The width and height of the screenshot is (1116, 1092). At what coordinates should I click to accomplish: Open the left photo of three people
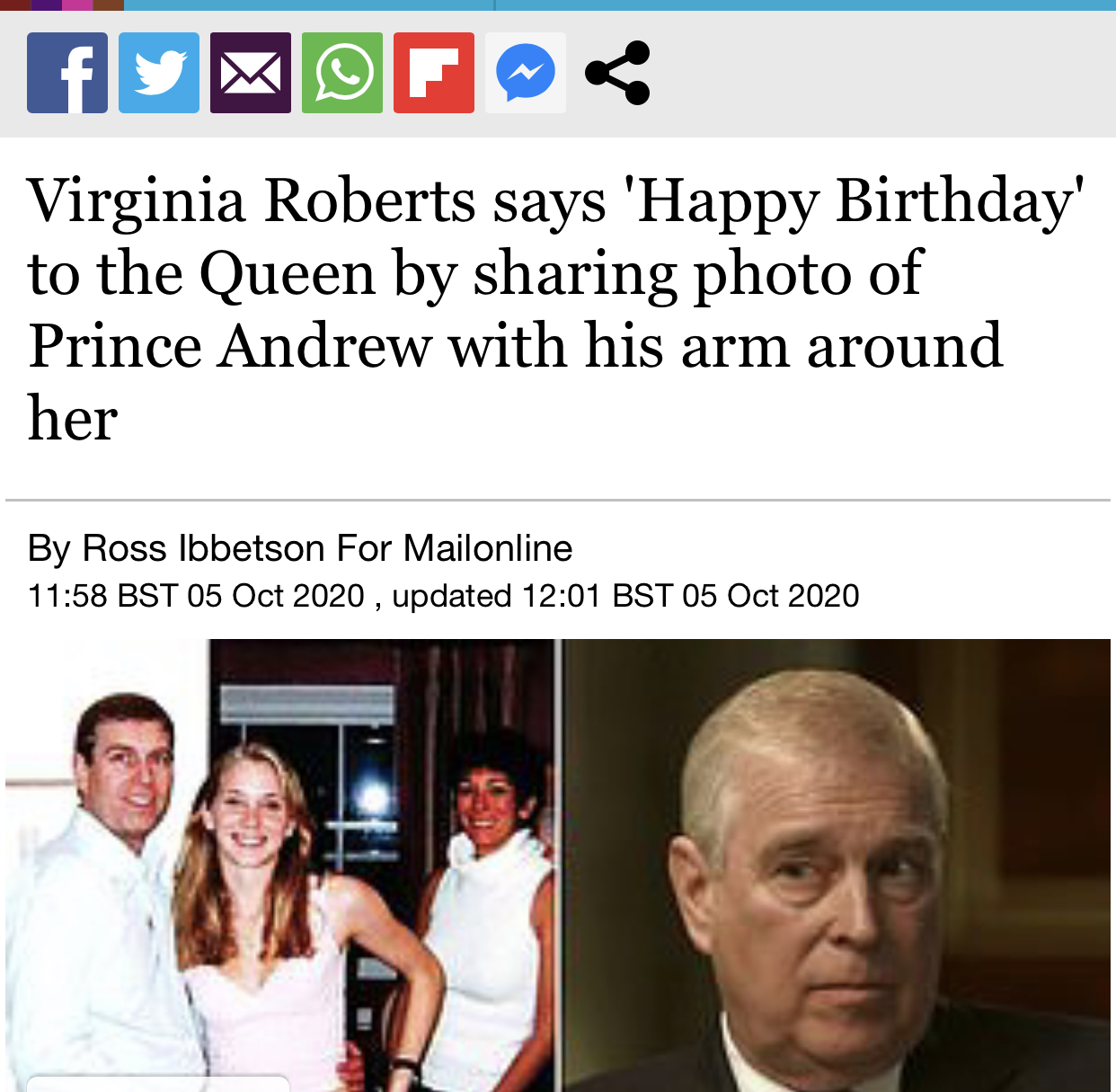[x=280, y=866]
